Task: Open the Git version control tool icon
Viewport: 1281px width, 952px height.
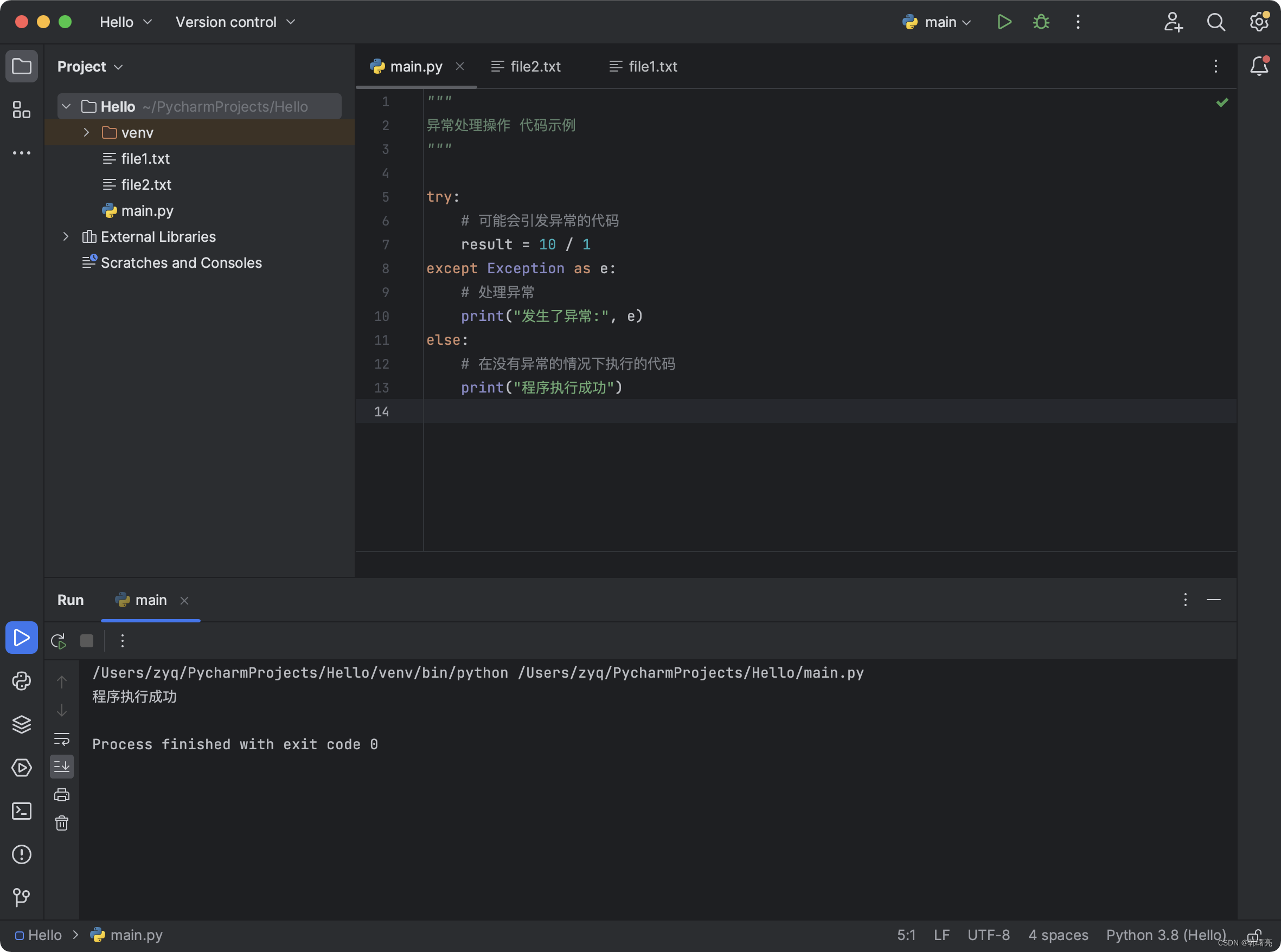Action: pyautogui.click(x=21, y=897)
